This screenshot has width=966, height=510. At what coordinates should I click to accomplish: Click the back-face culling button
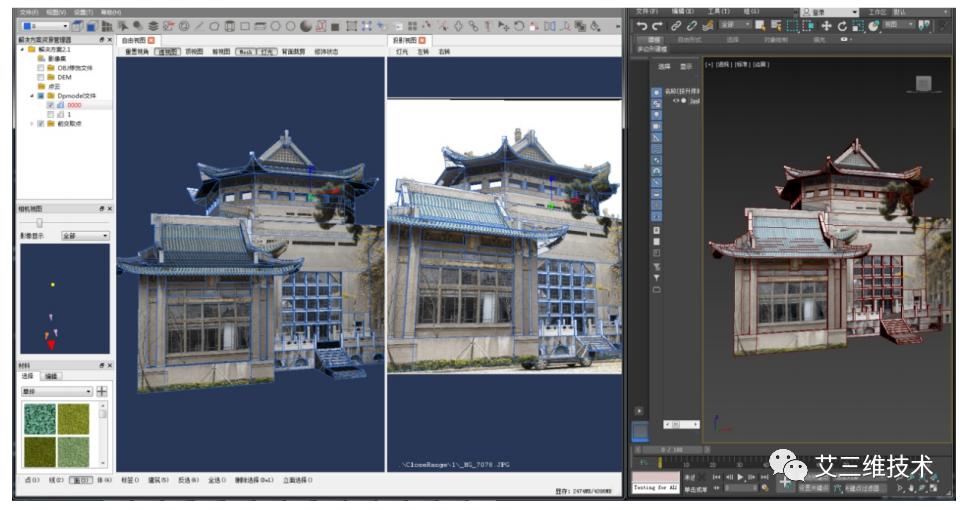pos(293,52)
